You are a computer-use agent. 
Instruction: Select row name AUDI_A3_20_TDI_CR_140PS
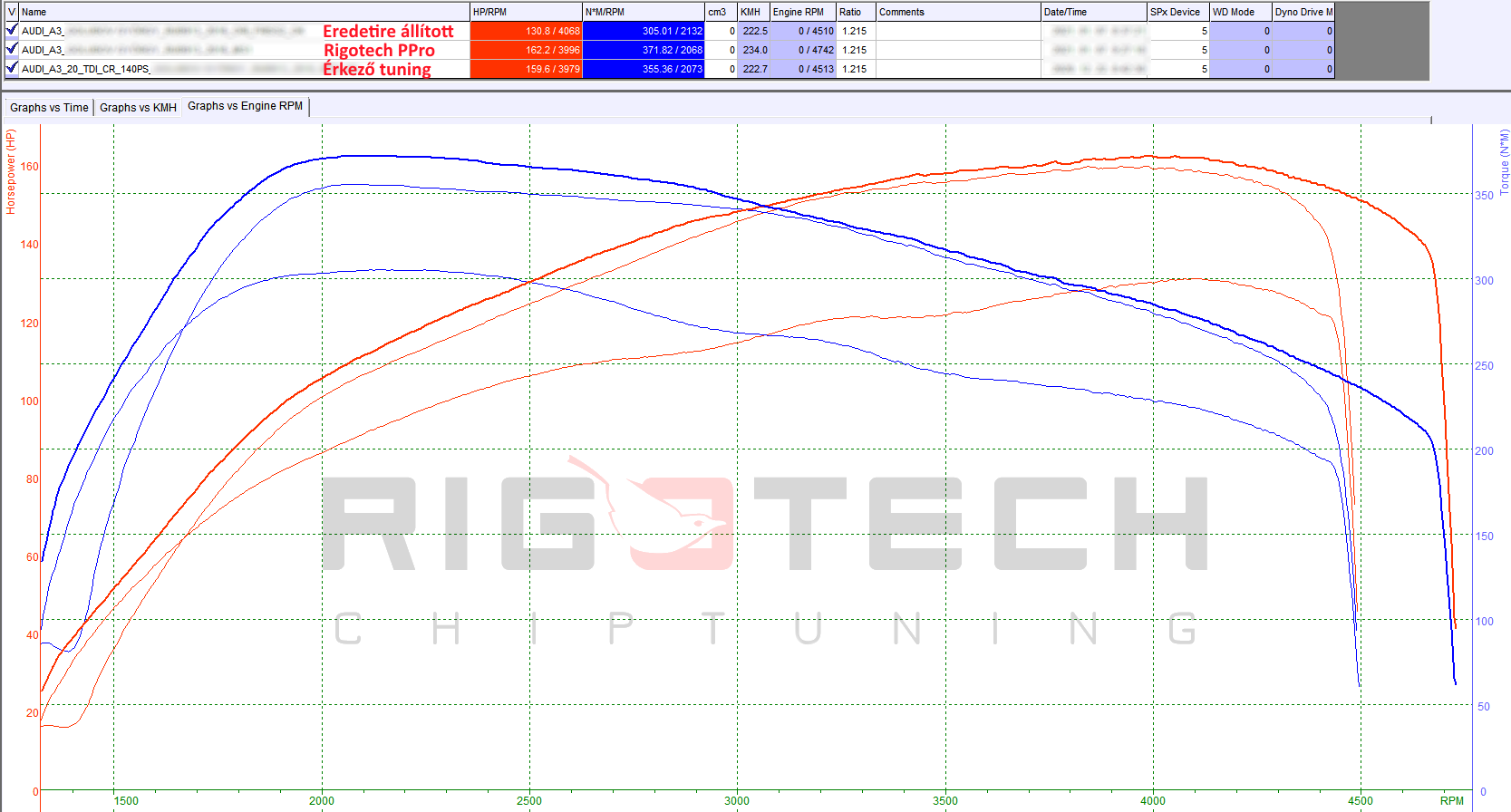[86, 69]
